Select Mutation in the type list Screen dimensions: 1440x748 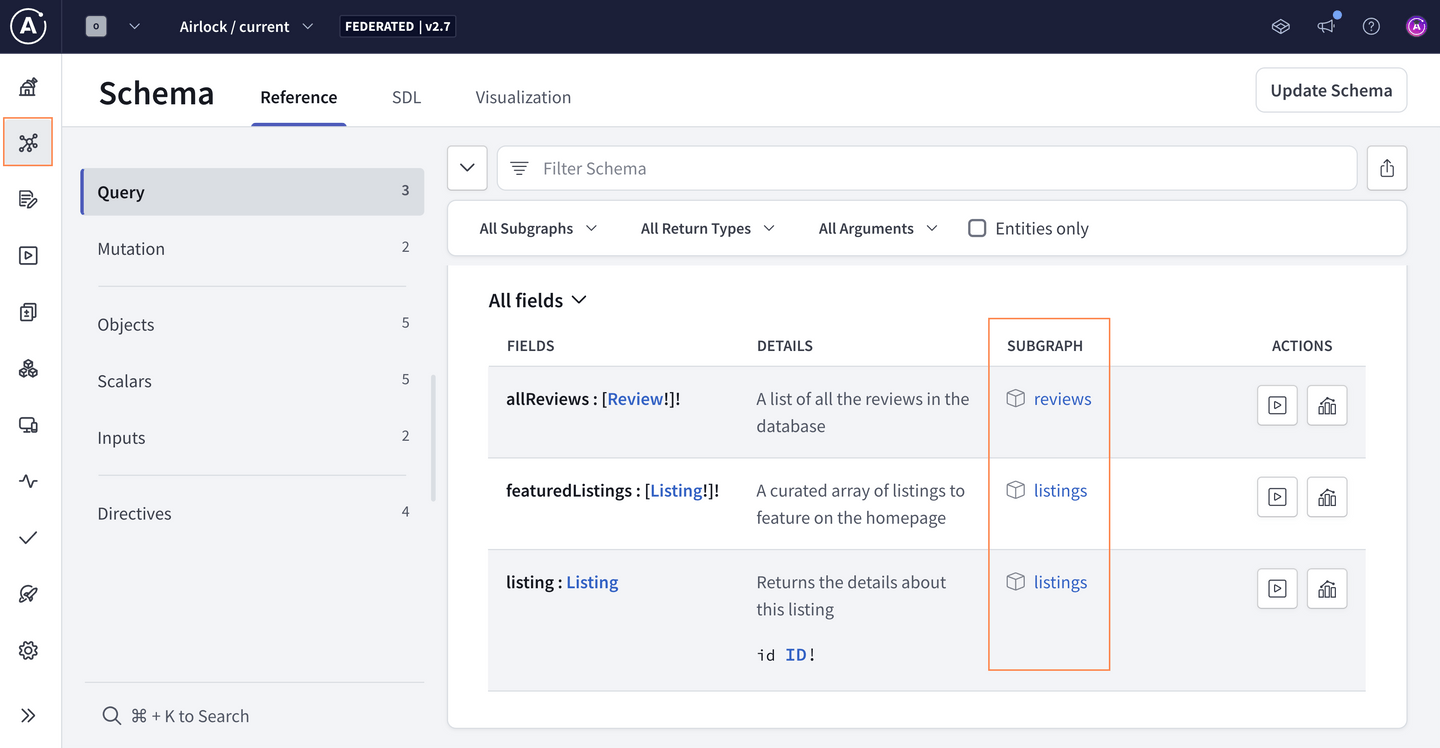coord(131,249)
